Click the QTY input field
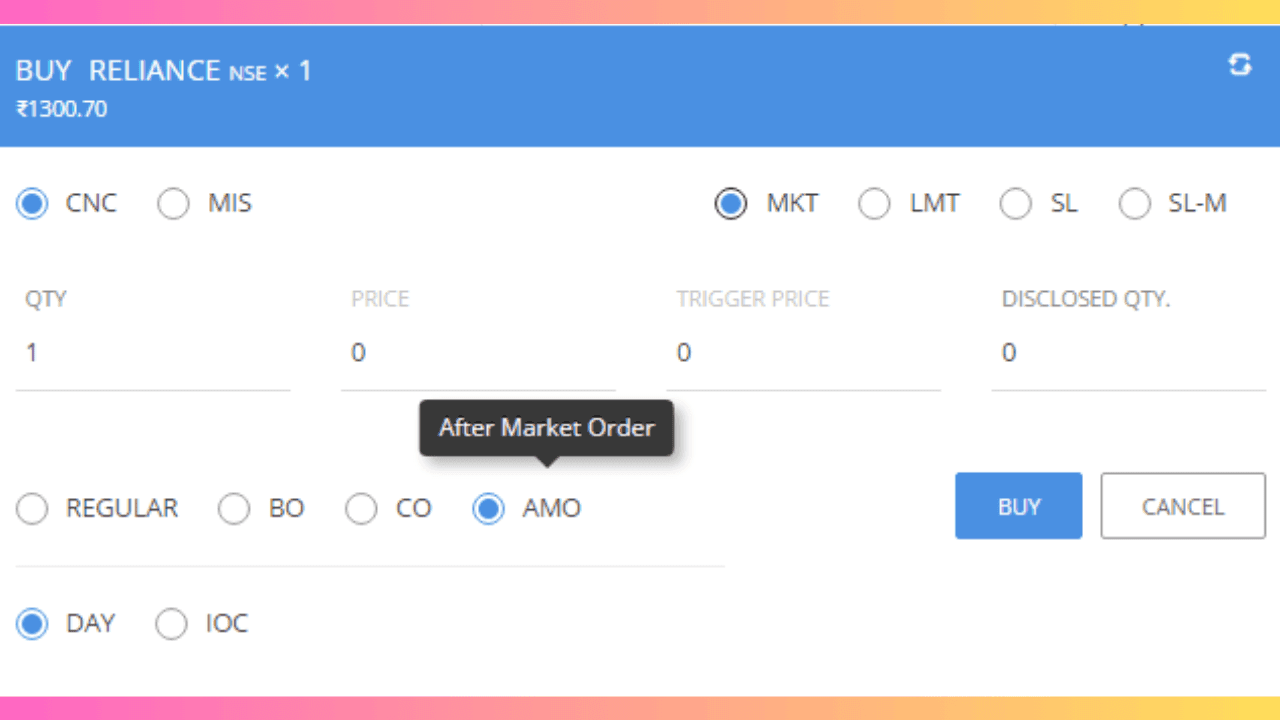 (x=153, y=353)
